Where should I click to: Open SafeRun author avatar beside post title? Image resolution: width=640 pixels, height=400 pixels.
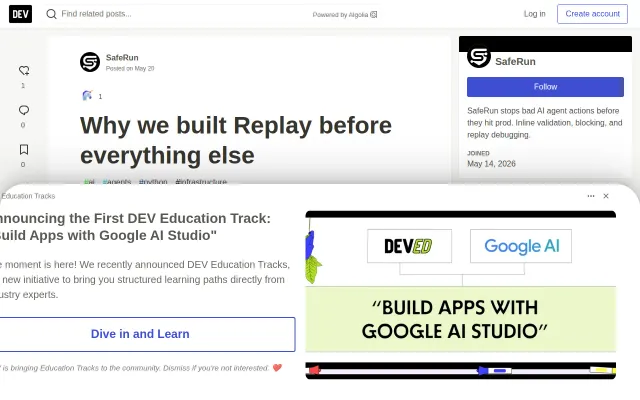point(90,62)
